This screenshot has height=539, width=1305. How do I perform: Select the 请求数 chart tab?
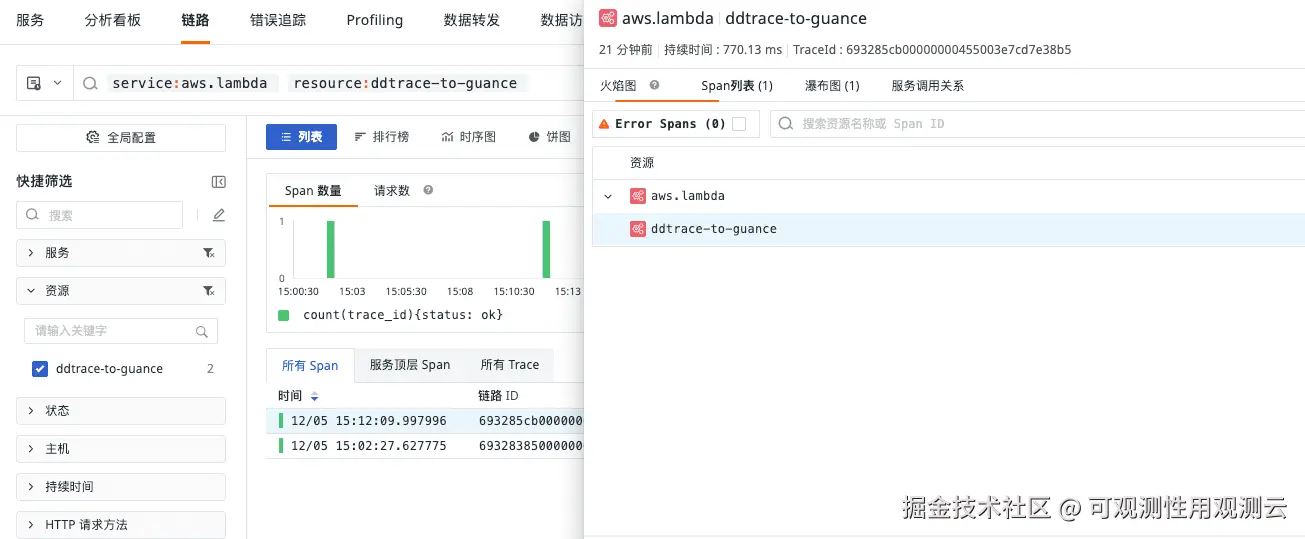coord(392,191)
